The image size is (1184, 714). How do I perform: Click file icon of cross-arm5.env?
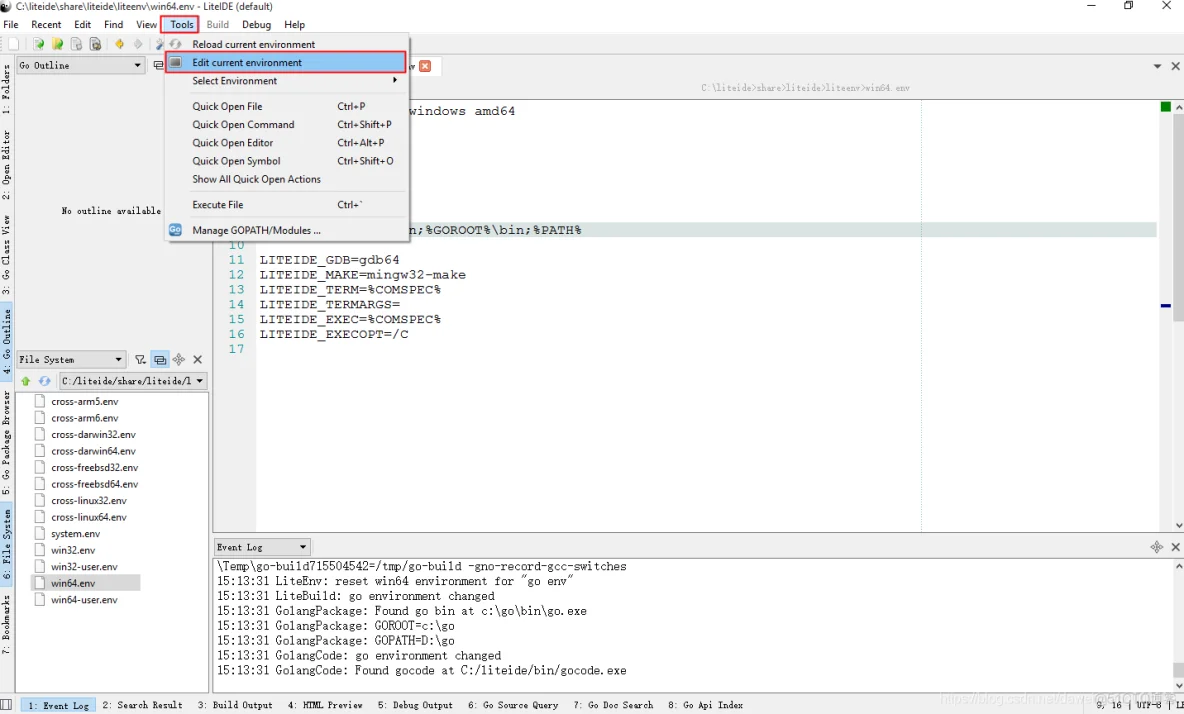coord(40,402)
